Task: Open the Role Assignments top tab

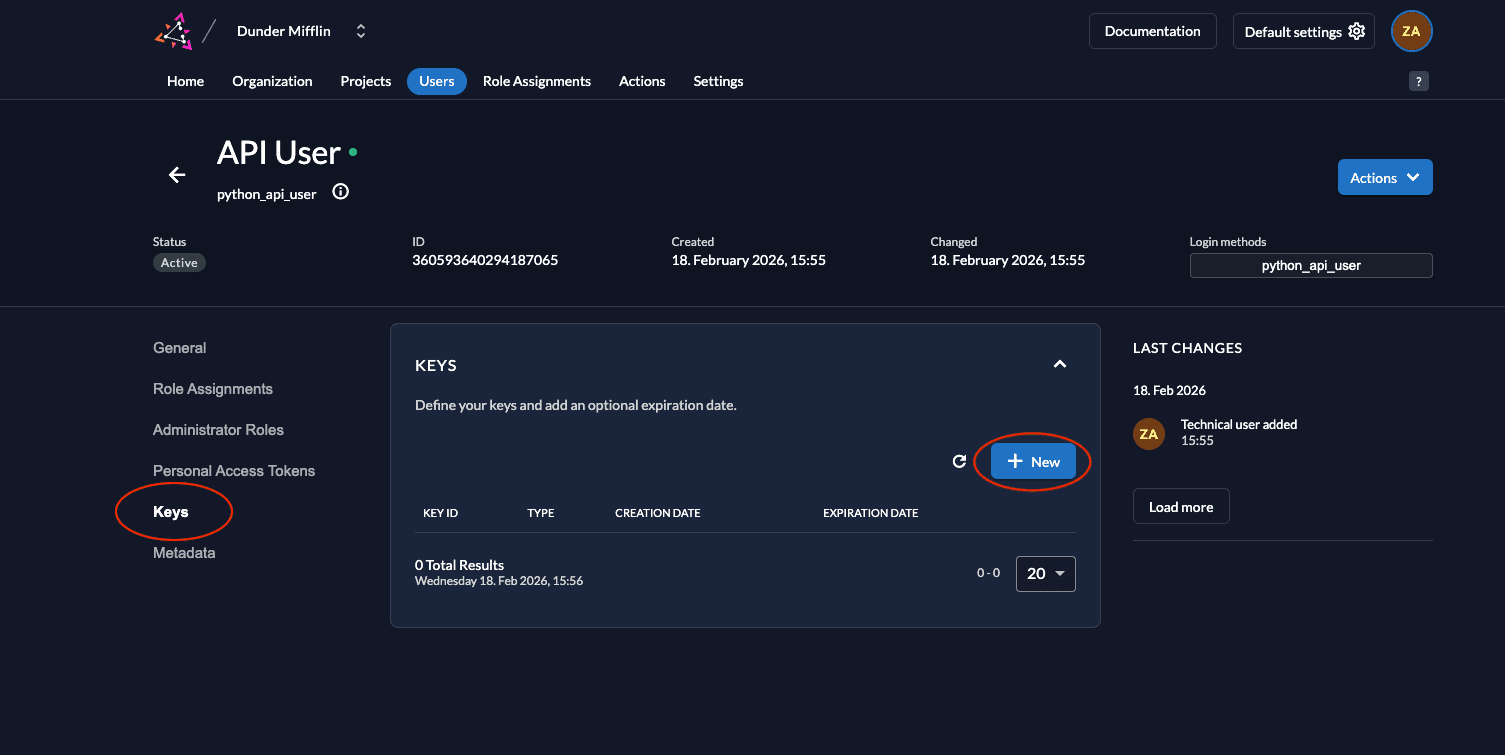Action: [536, 81]
